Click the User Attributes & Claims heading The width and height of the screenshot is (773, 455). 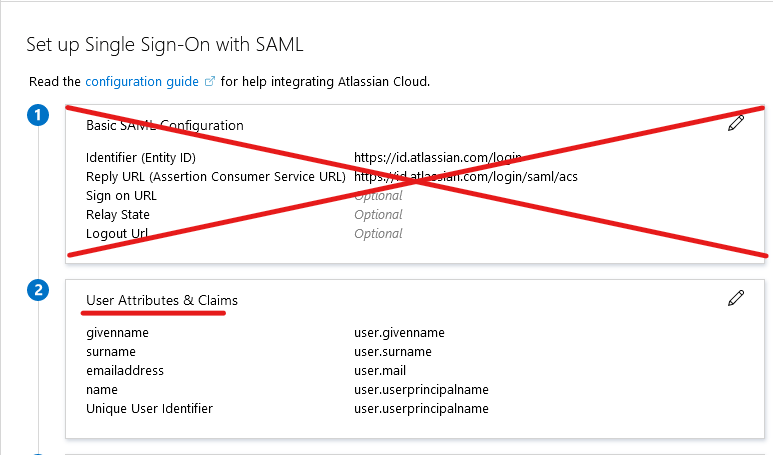(x=162, y=300)
